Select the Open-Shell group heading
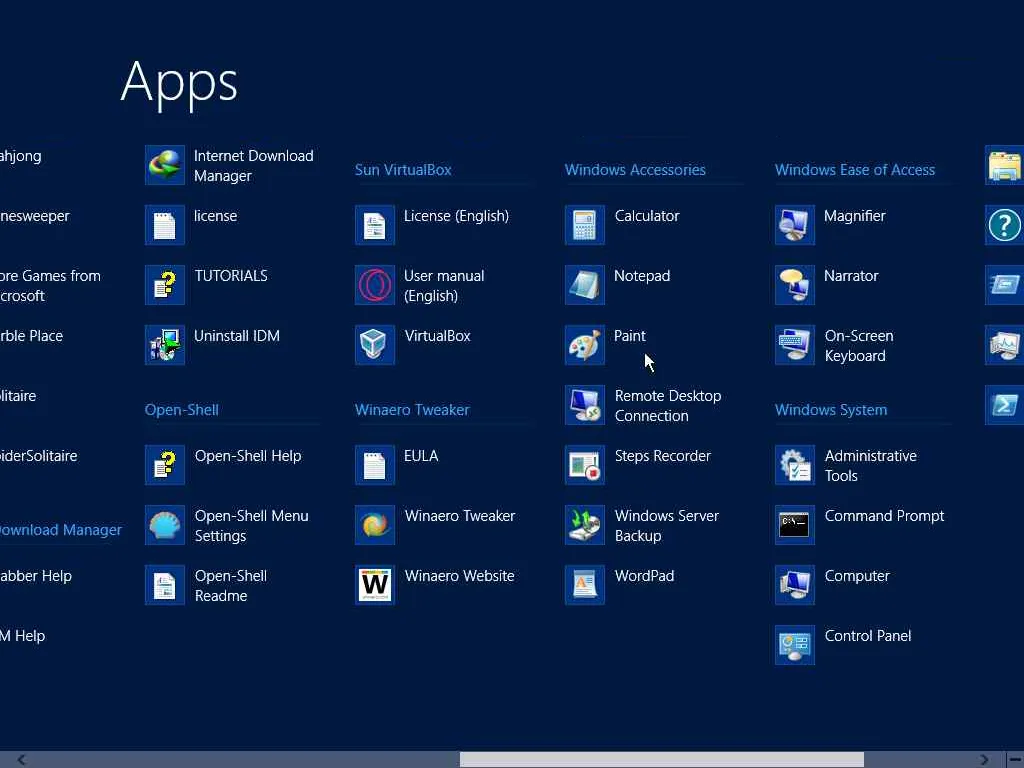 point(182,410)
